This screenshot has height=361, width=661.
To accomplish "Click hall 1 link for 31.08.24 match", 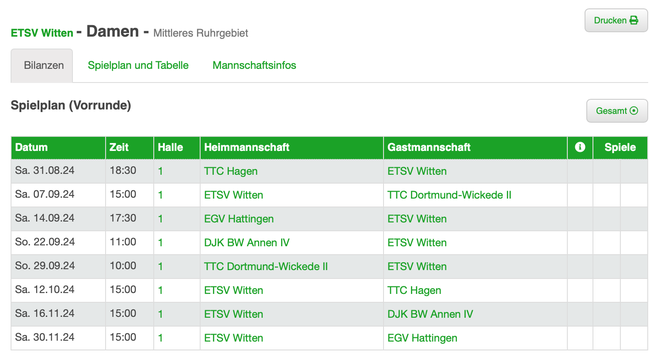I will click(x=161, y=171).
